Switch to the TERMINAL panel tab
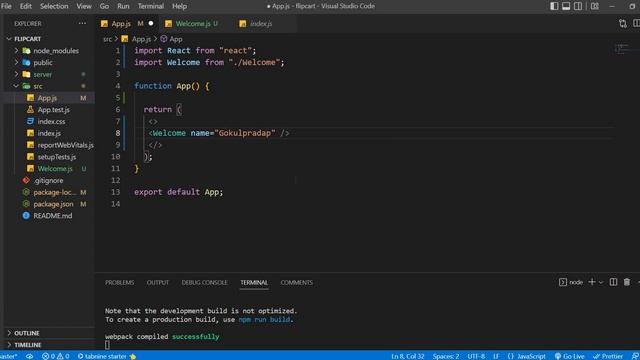This screenshot has height=360, width=640. (x=254, y=282)
